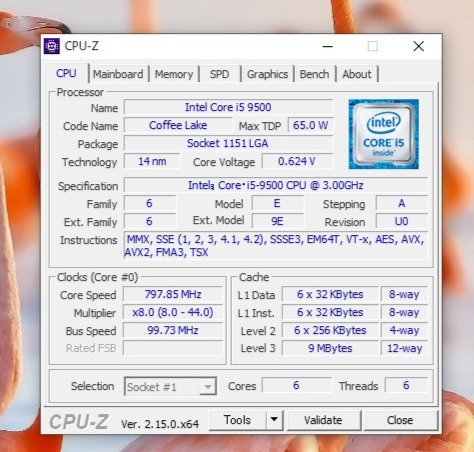Screen dimensions: 474x452
Task: Show the About tab
Action: tap(357, 74)
